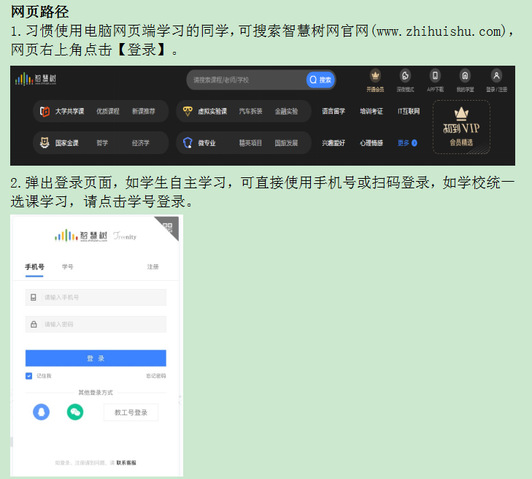Select the 手机号 login tab
Image resolution: width=532 pixels, height=479 pixels.
34,267
